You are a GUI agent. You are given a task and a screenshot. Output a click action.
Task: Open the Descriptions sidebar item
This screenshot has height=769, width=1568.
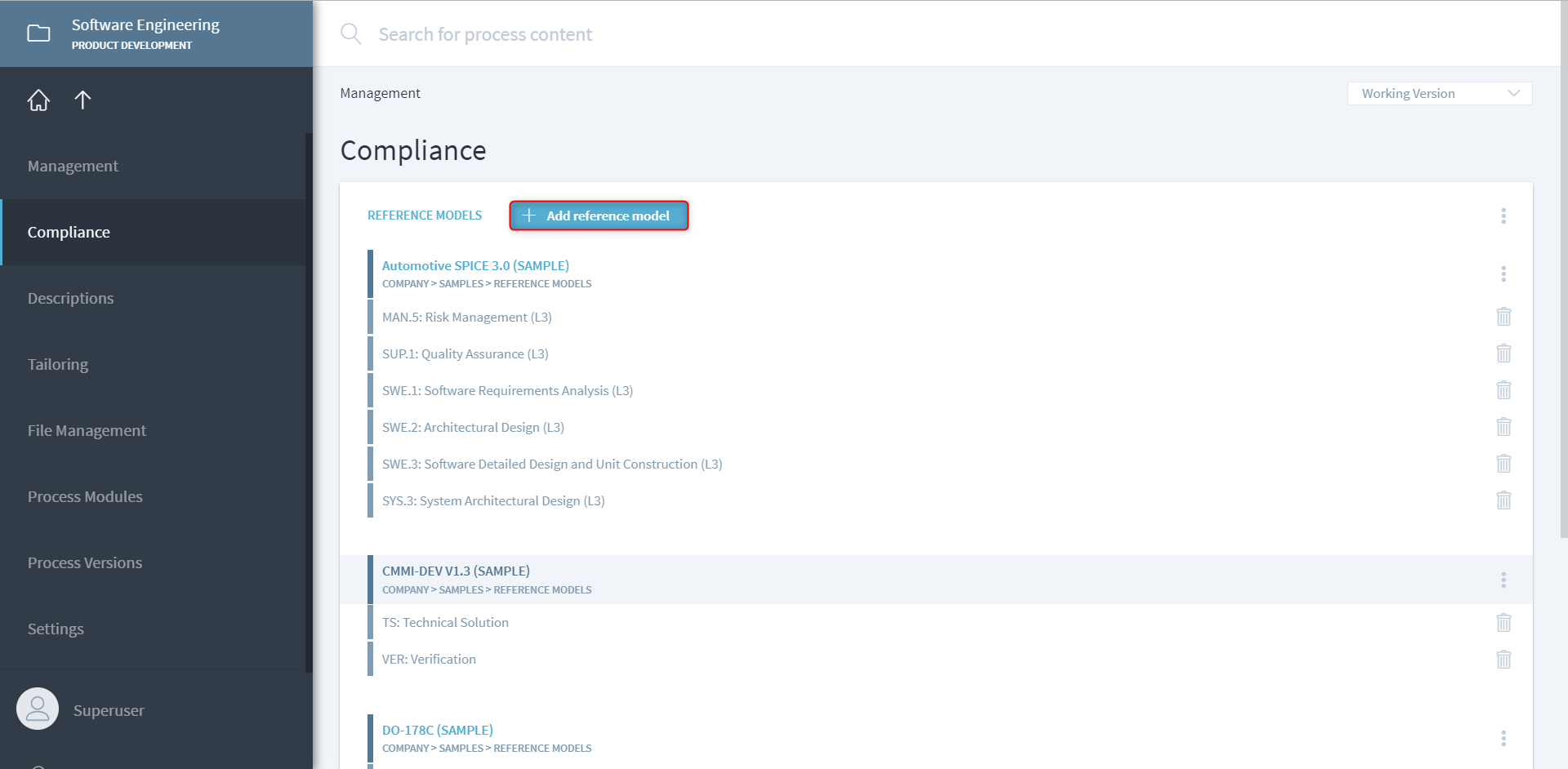[x=71, y=299]
